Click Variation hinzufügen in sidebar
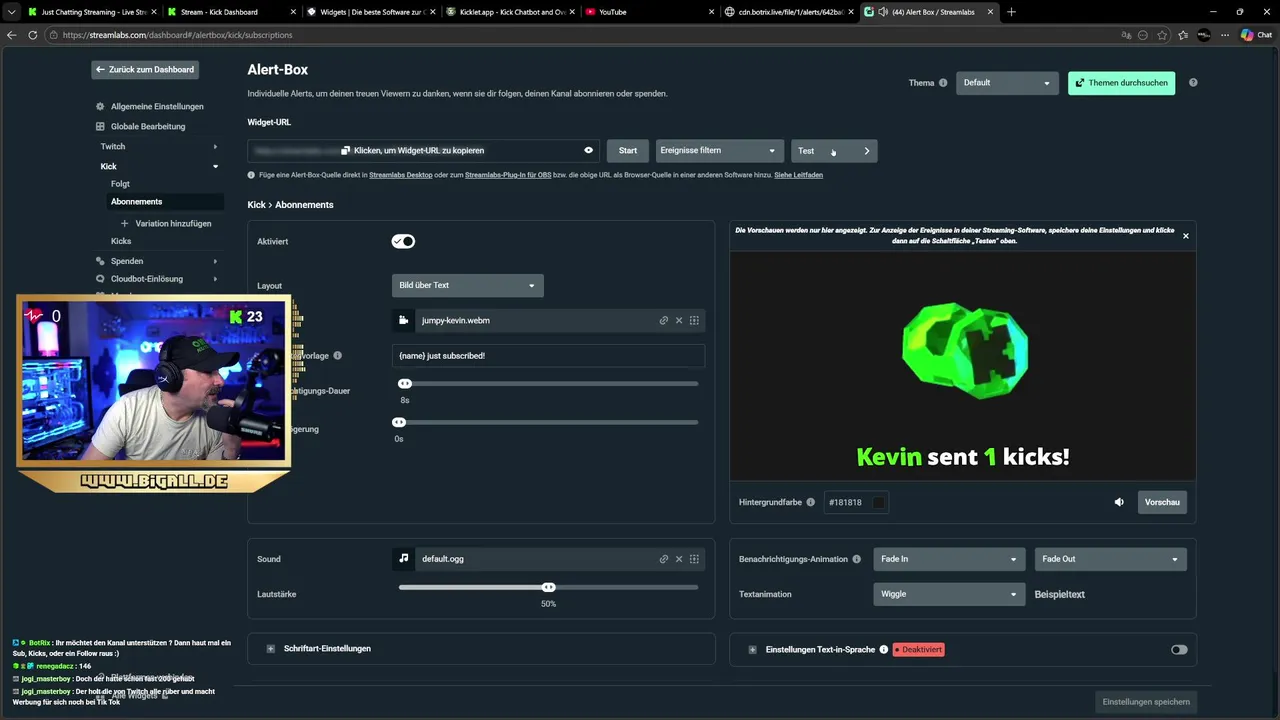The height and width of the screenshot is (720, 1280). (x=166, y=223)
